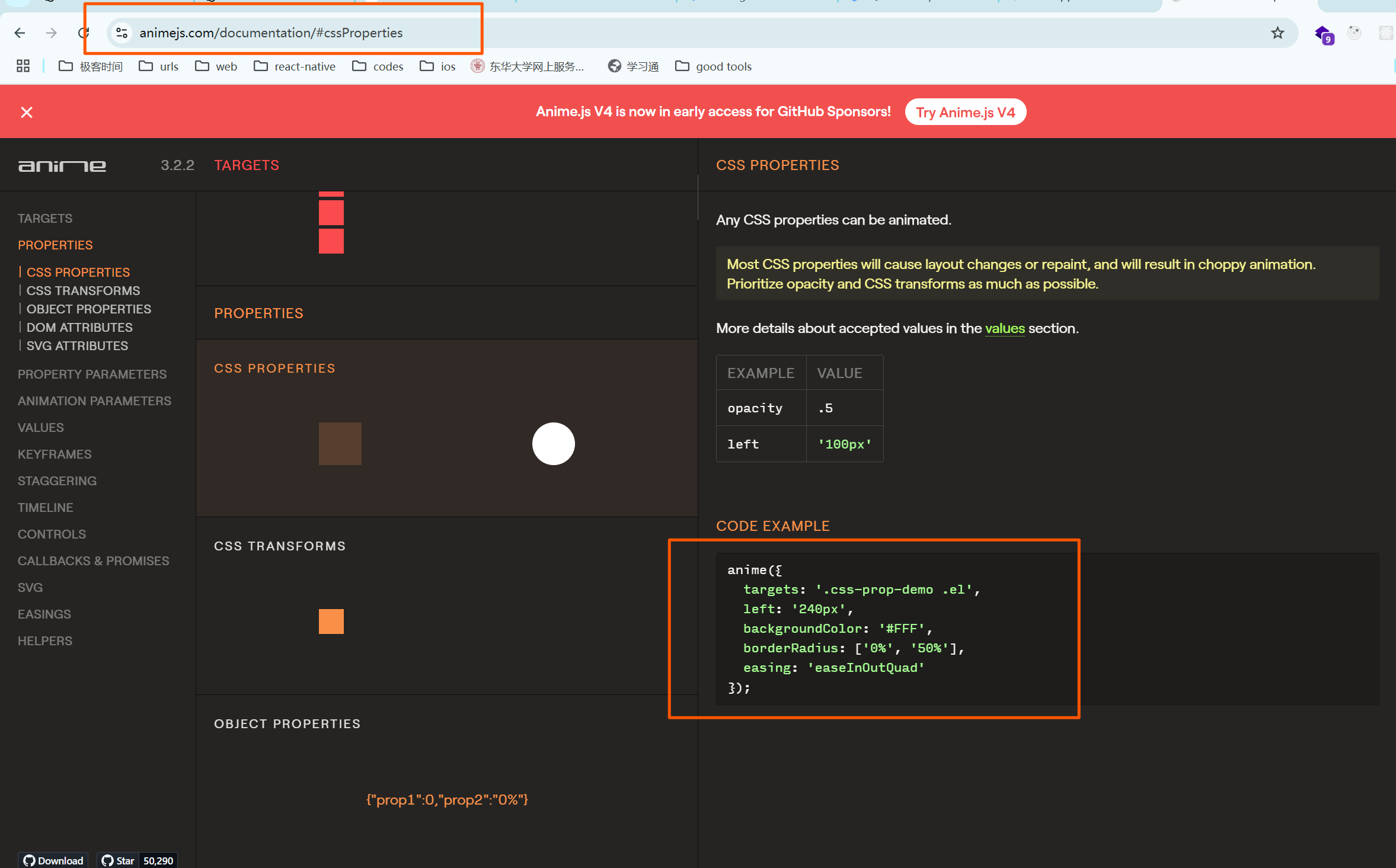Select VALUES in the sidebar
The image size is (1396, 868).
[x=41, y=428]
